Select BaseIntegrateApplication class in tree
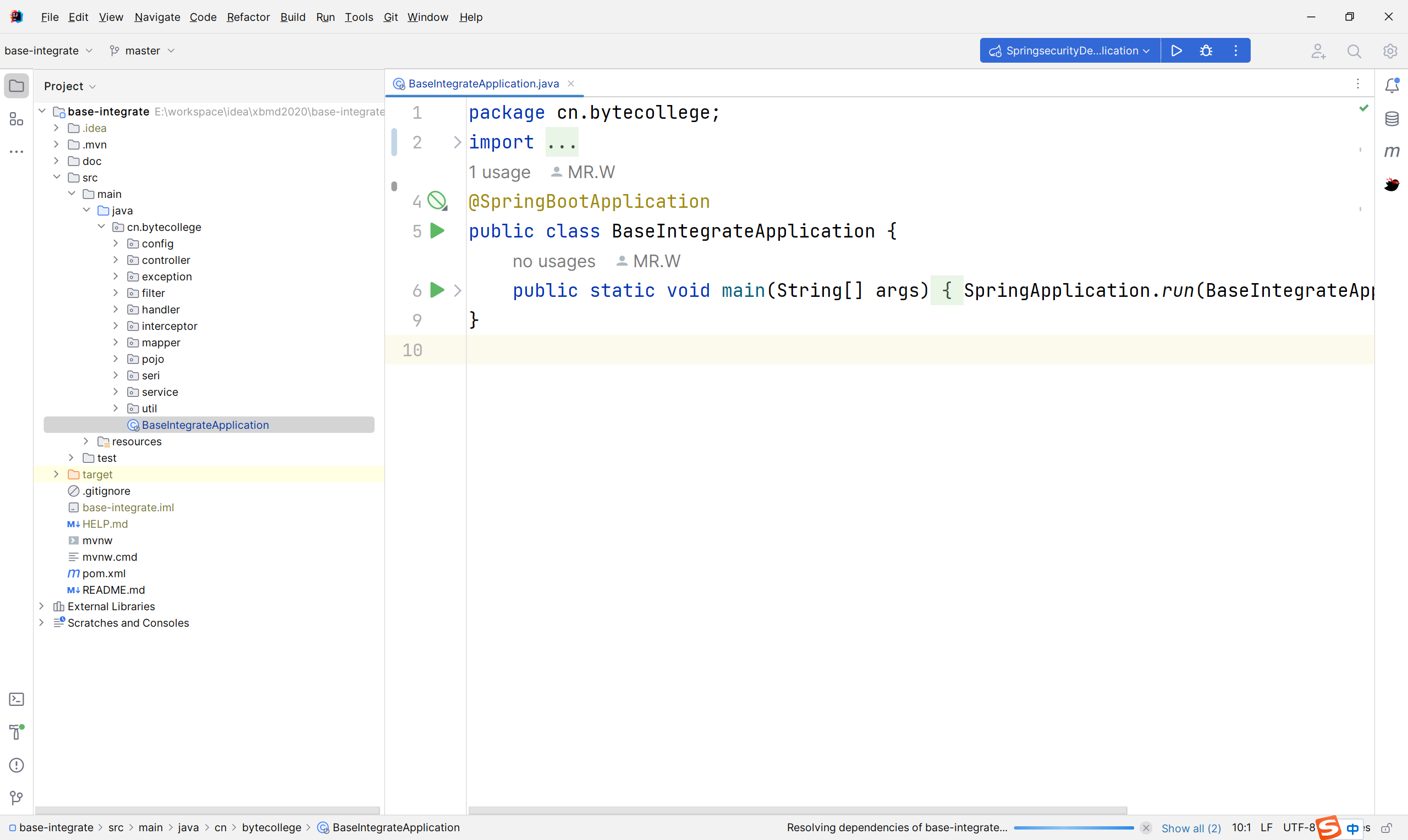Viewport: 1408px width, 840px height. [x=205, y=425]
